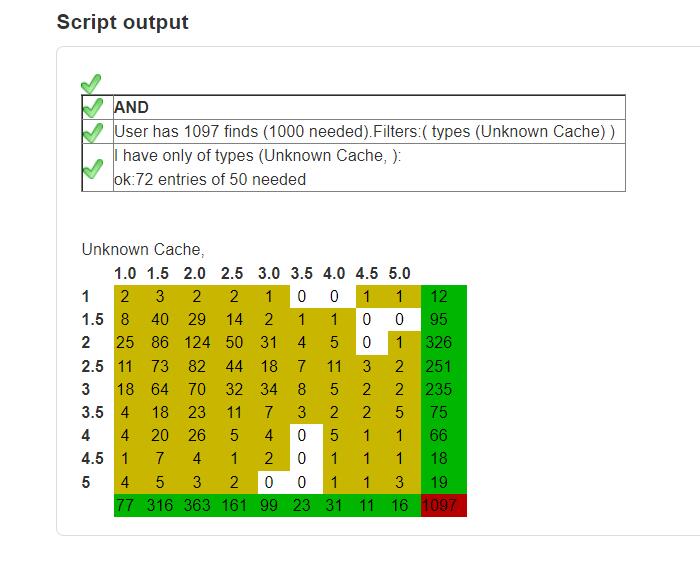
Task: Click the checkmark beside 72 entries row
Action: tap(93, 169)
